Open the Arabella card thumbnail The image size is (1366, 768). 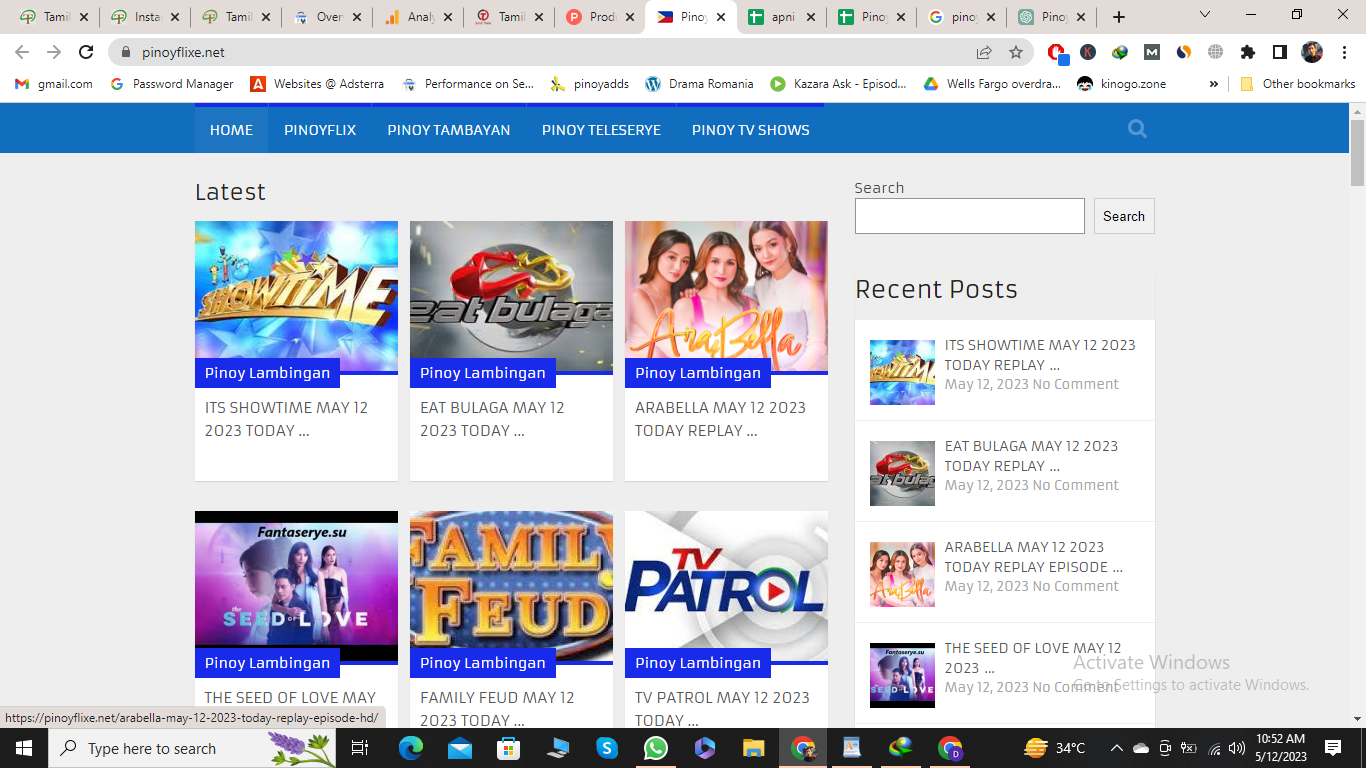(x=726, y=297)
